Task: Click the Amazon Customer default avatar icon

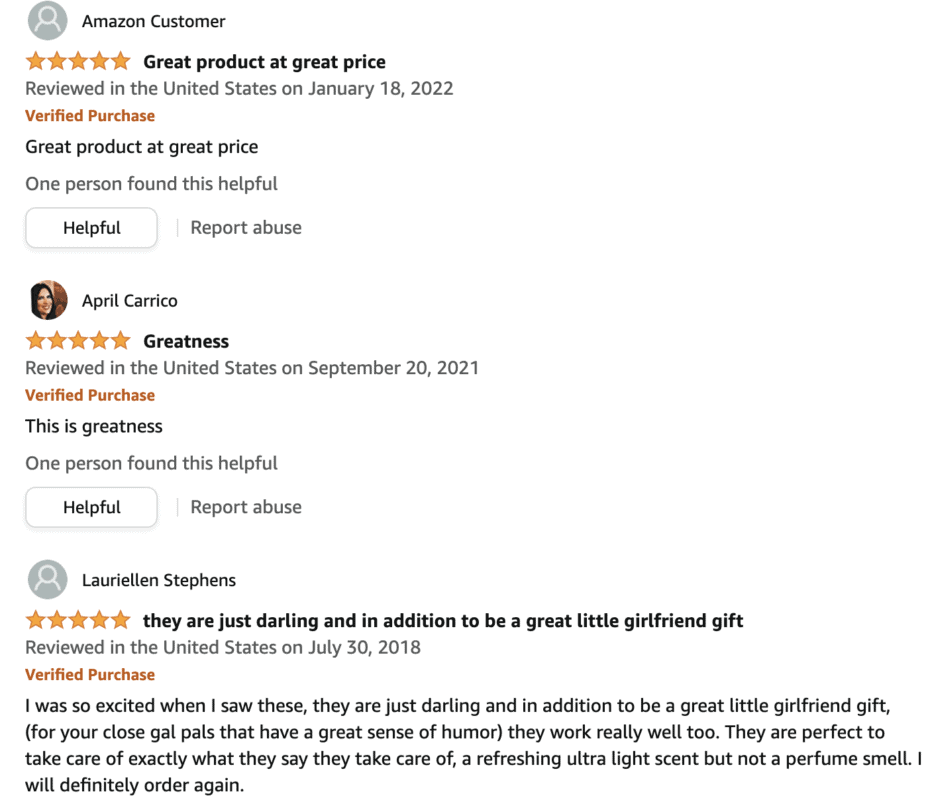Action: [x=47, y=21]
